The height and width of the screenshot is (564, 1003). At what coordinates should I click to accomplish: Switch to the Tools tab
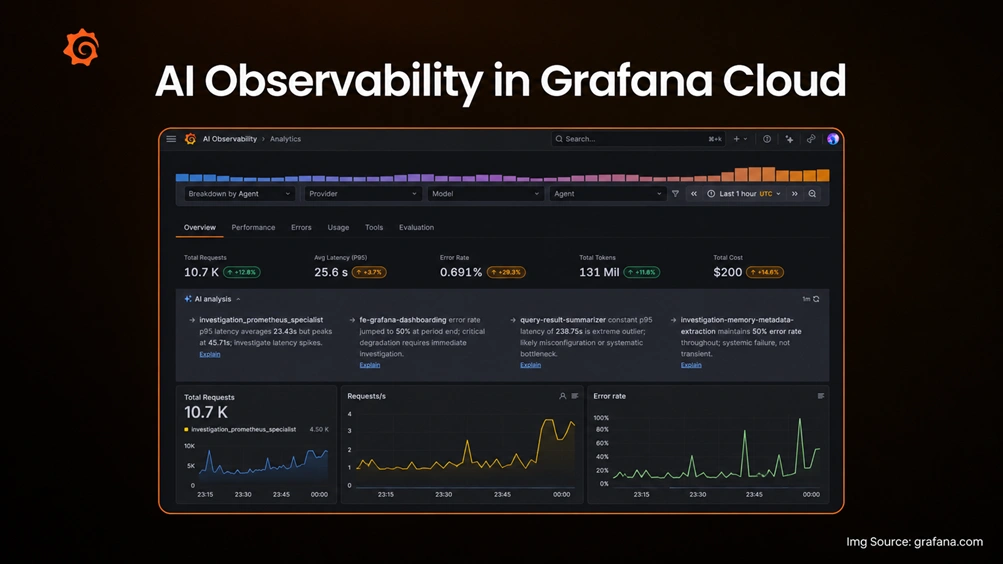(x=374, y=228)
